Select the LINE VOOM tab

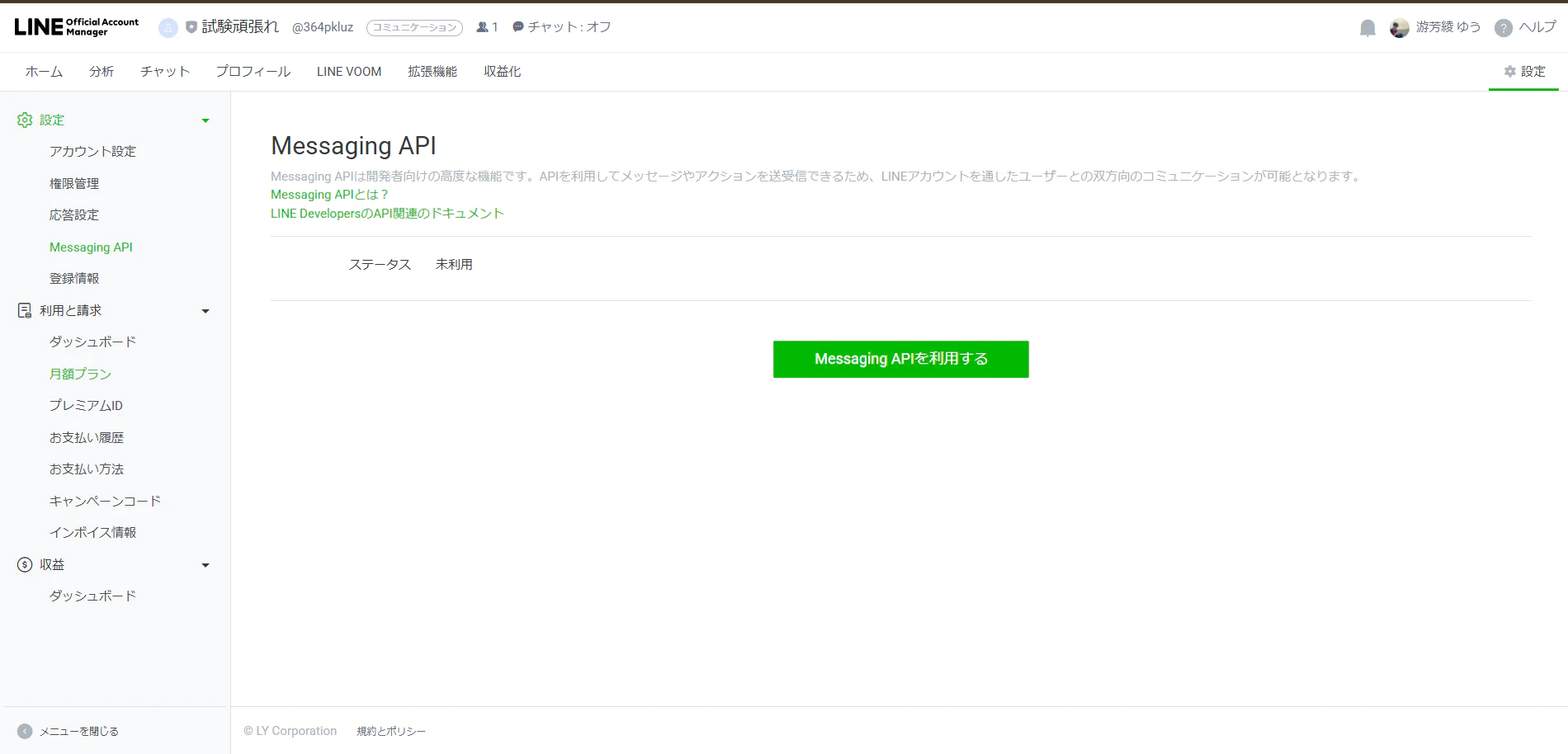tap(349, 72)
